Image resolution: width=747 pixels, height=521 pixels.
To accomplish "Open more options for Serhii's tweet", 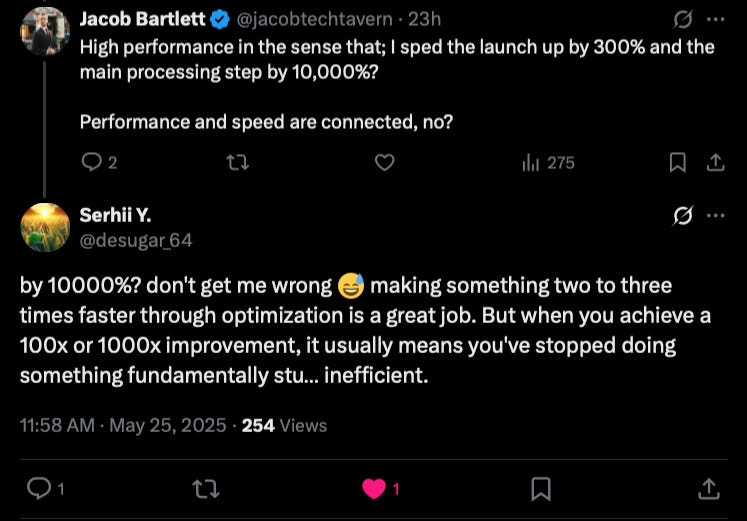I will 716,216.
